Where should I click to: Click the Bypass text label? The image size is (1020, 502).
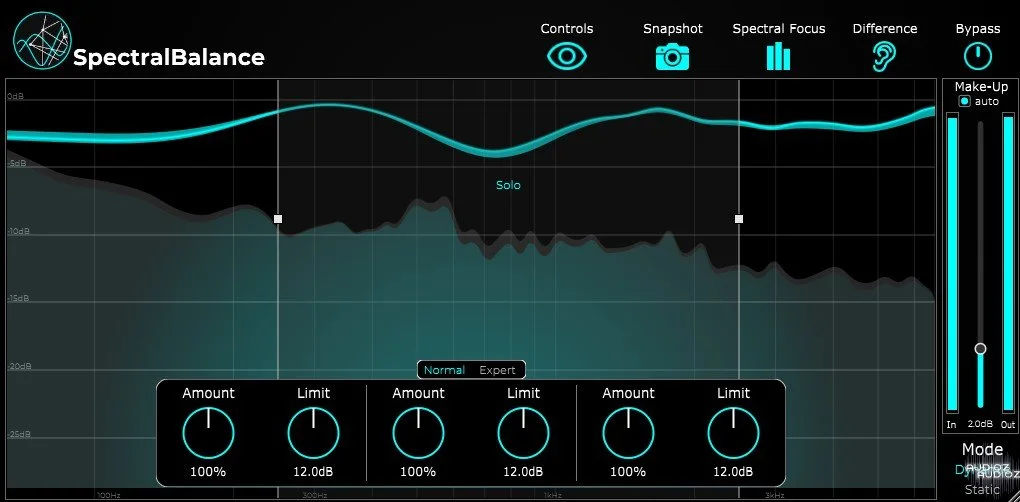click(x=978, y=29)
